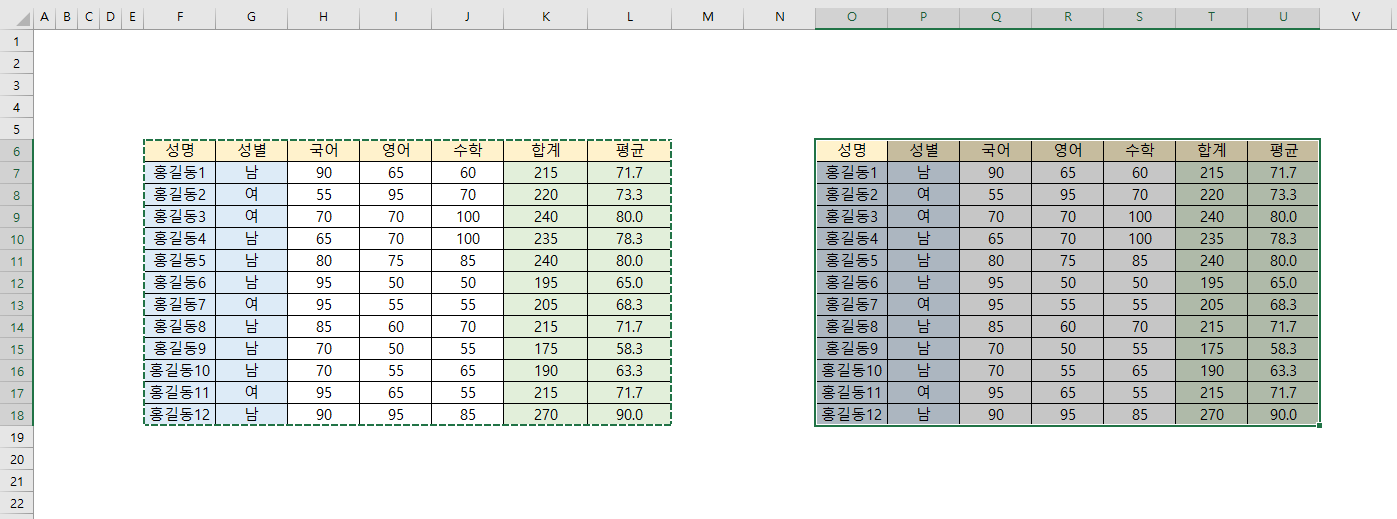Select row 22 header

tap(16, 502)
